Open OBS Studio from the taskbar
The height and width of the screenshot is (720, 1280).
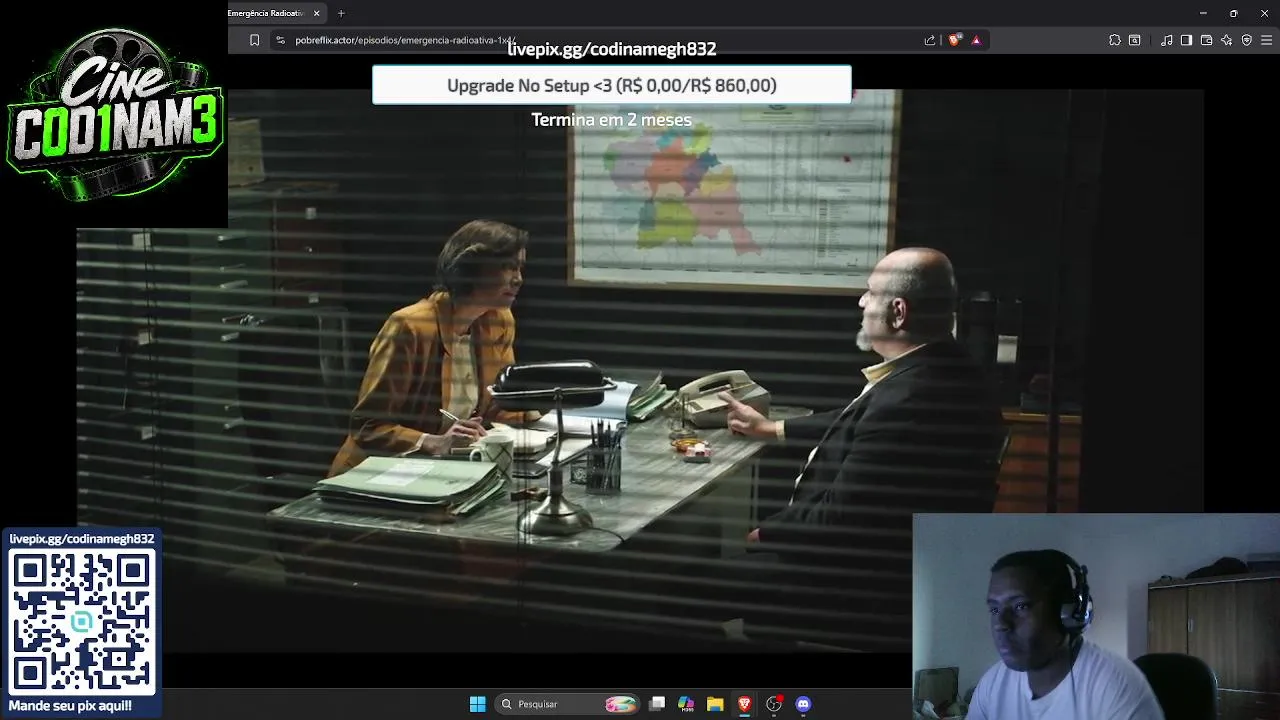774,704
